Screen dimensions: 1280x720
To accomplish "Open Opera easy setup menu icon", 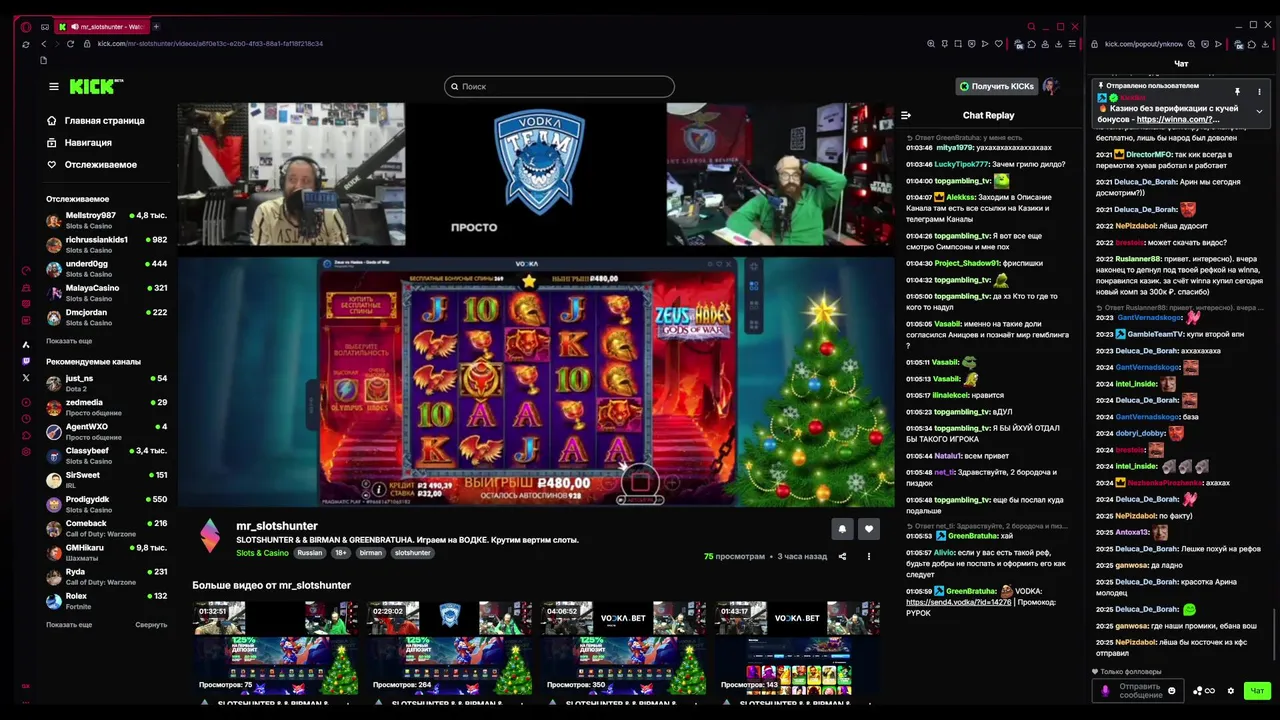I will pos(1072,44).
